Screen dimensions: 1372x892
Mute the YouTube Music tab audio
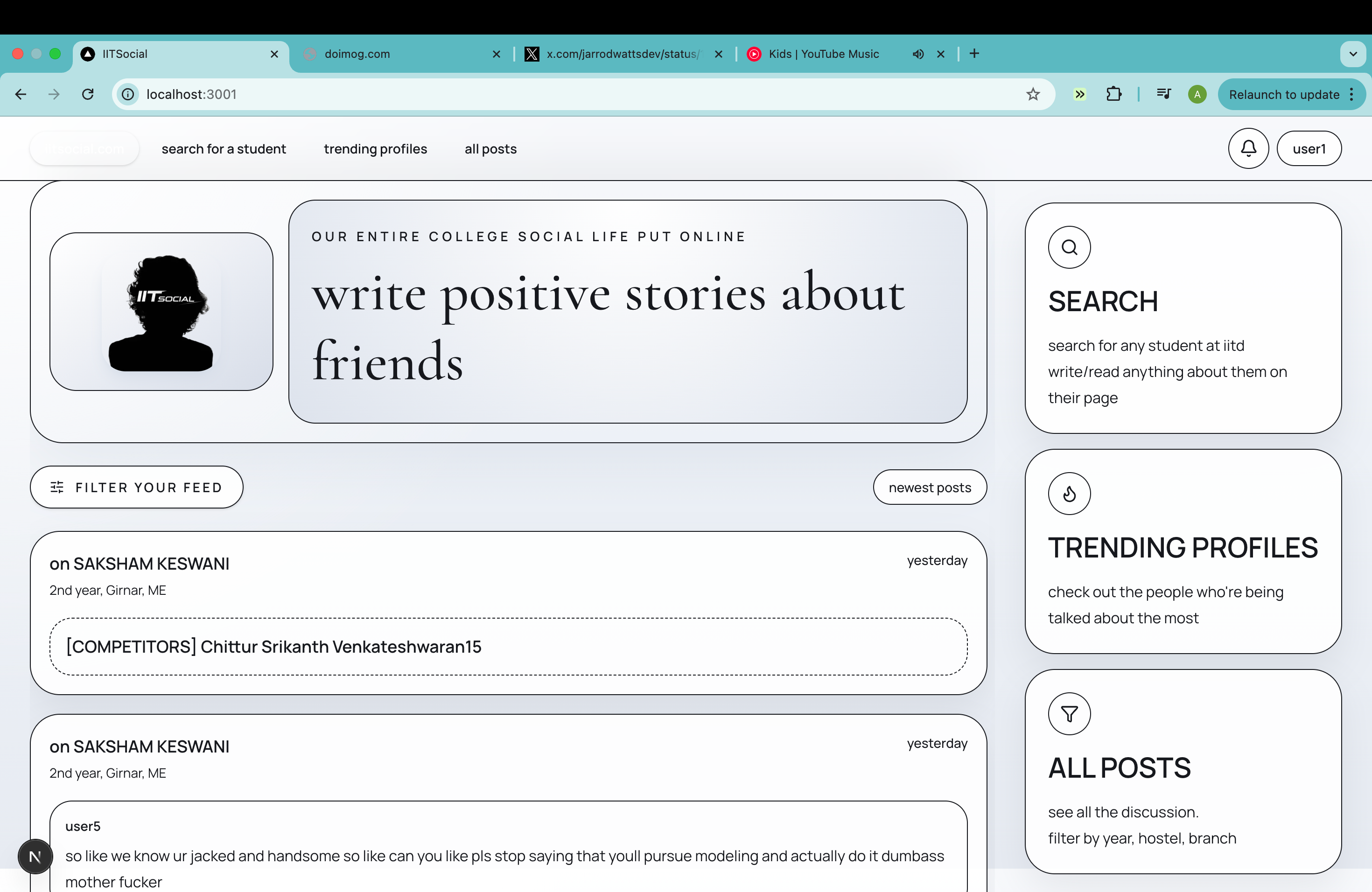[918, 54]
